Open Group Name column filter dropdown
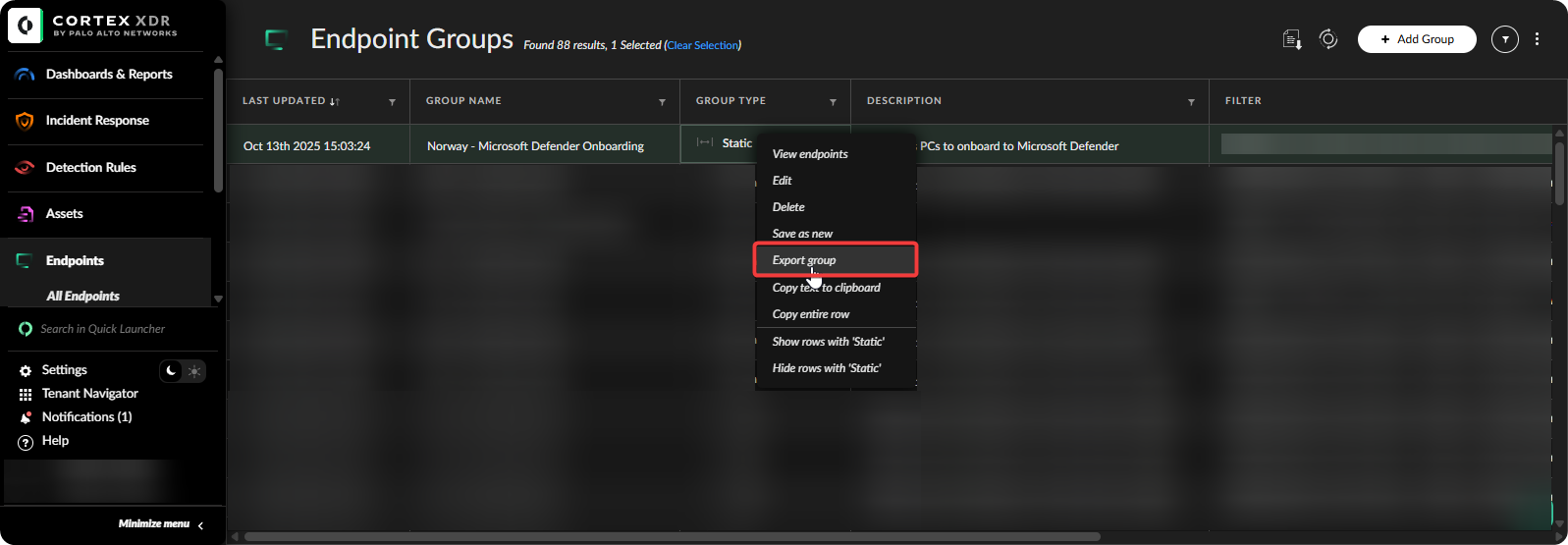The image size is (1568, 545). (662, 102)
